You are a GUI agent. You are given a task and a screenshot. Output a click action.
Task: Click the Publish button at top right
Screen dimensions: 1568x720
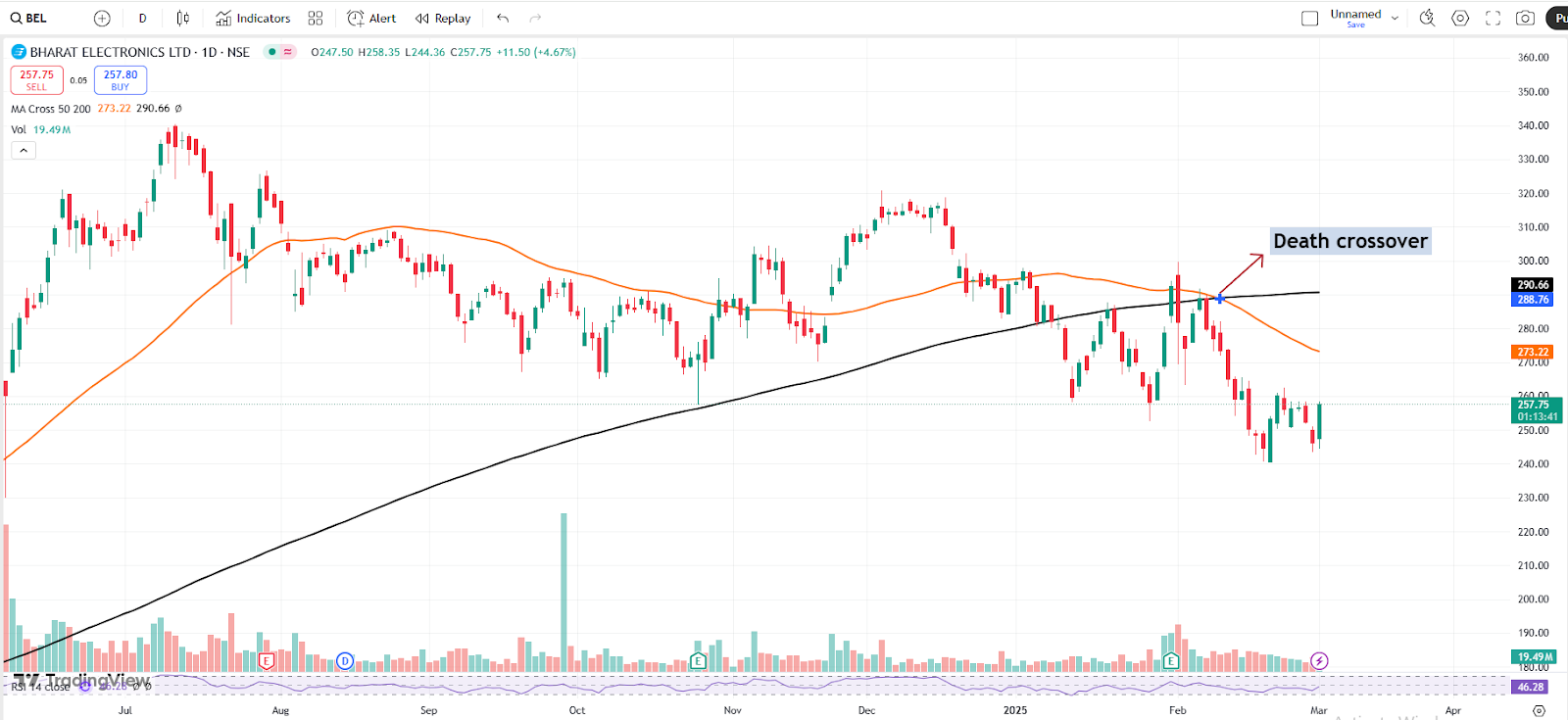pos(1557,18)
